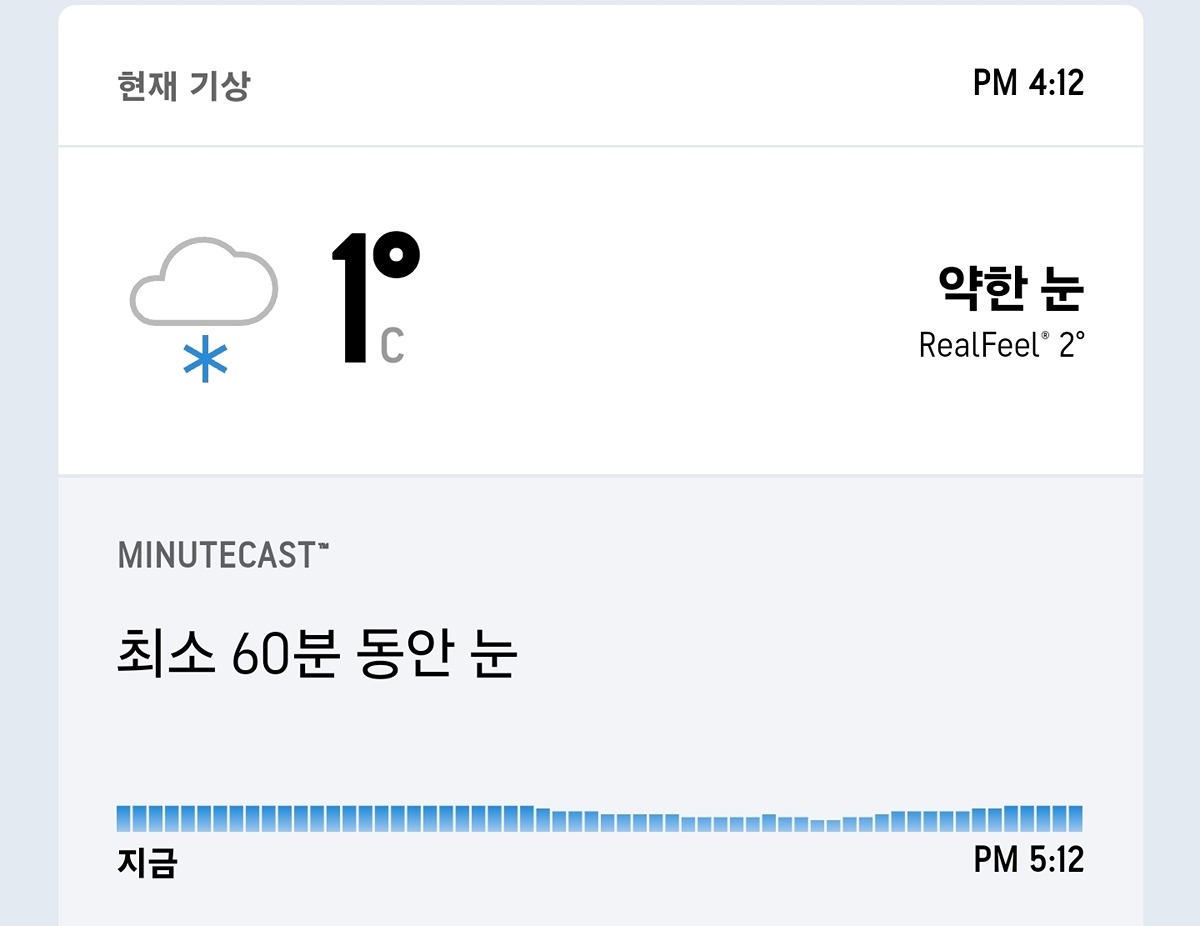The height and width of the screenshot is (926, 1200).
Task: Click the 2° value after RealFeel
Action: [x=1071, y=346]
